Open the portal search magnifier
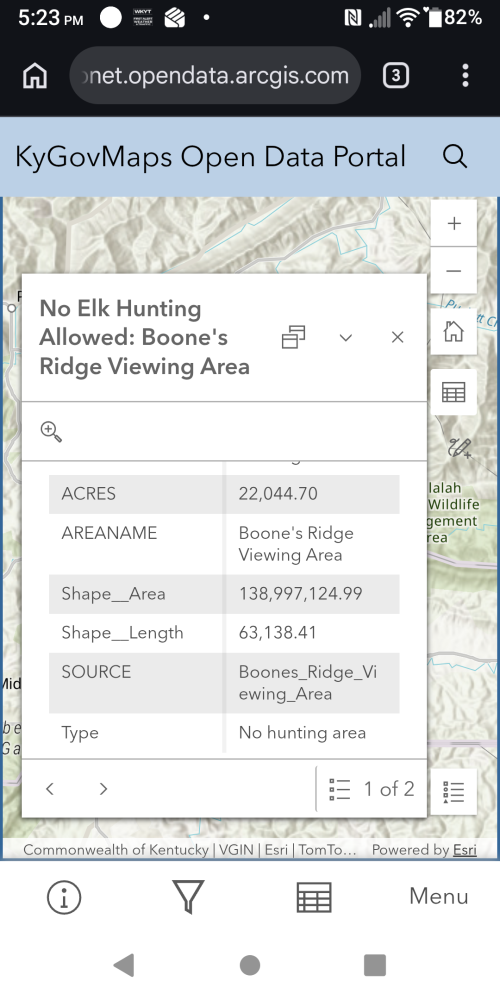The height and width of the screenshot is (1000, 500). (455, 157)
